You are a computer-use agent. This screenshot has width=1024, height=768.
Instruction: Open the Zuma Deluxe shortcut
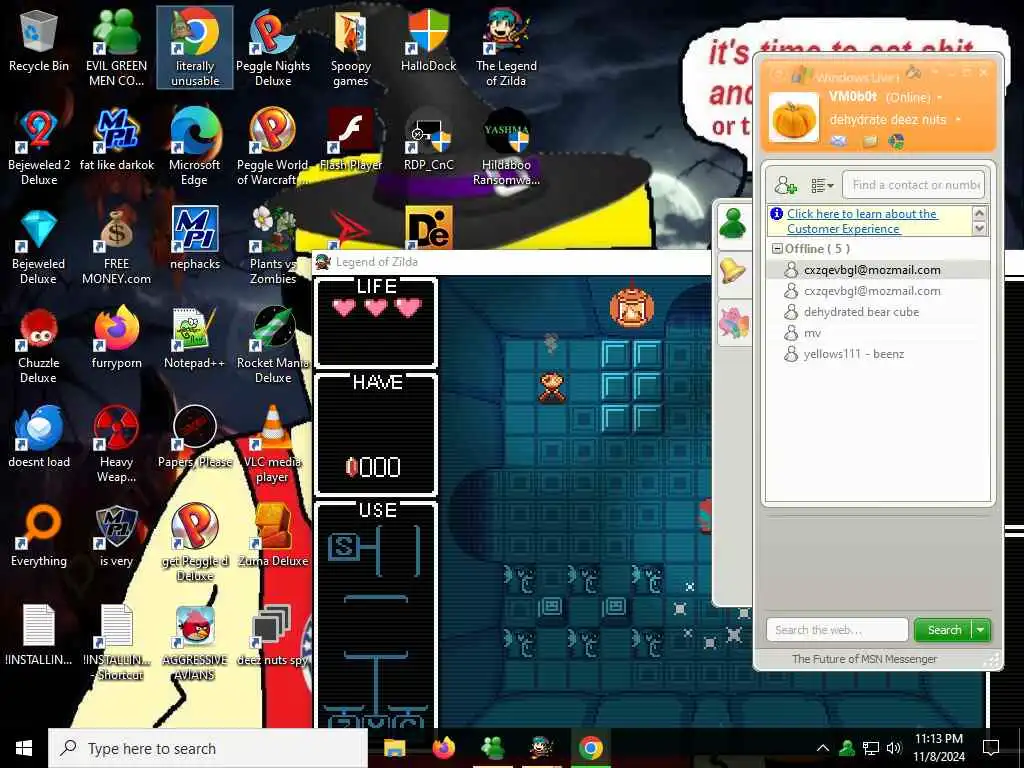point(273,537)
